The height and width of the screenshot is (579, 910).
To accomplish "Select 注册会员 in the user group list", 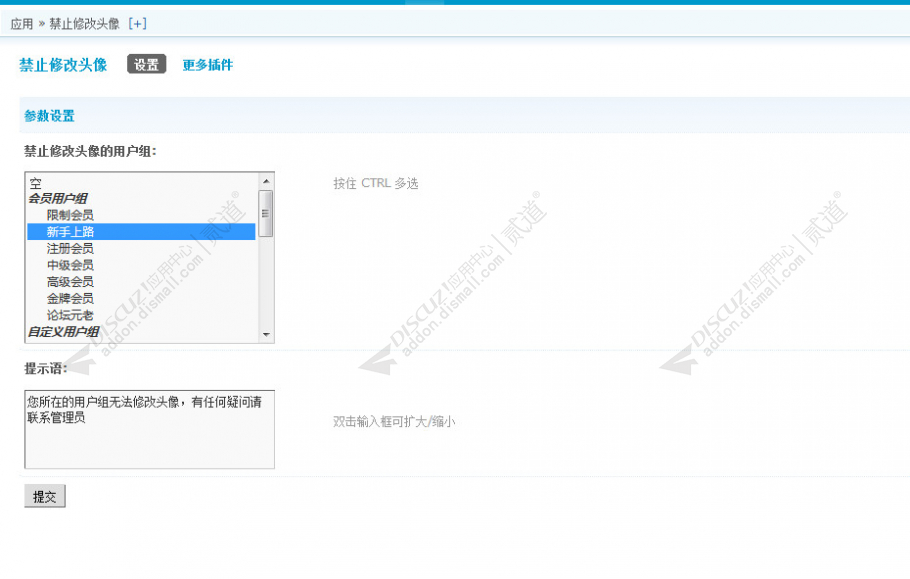I will (x=141, y=248).
